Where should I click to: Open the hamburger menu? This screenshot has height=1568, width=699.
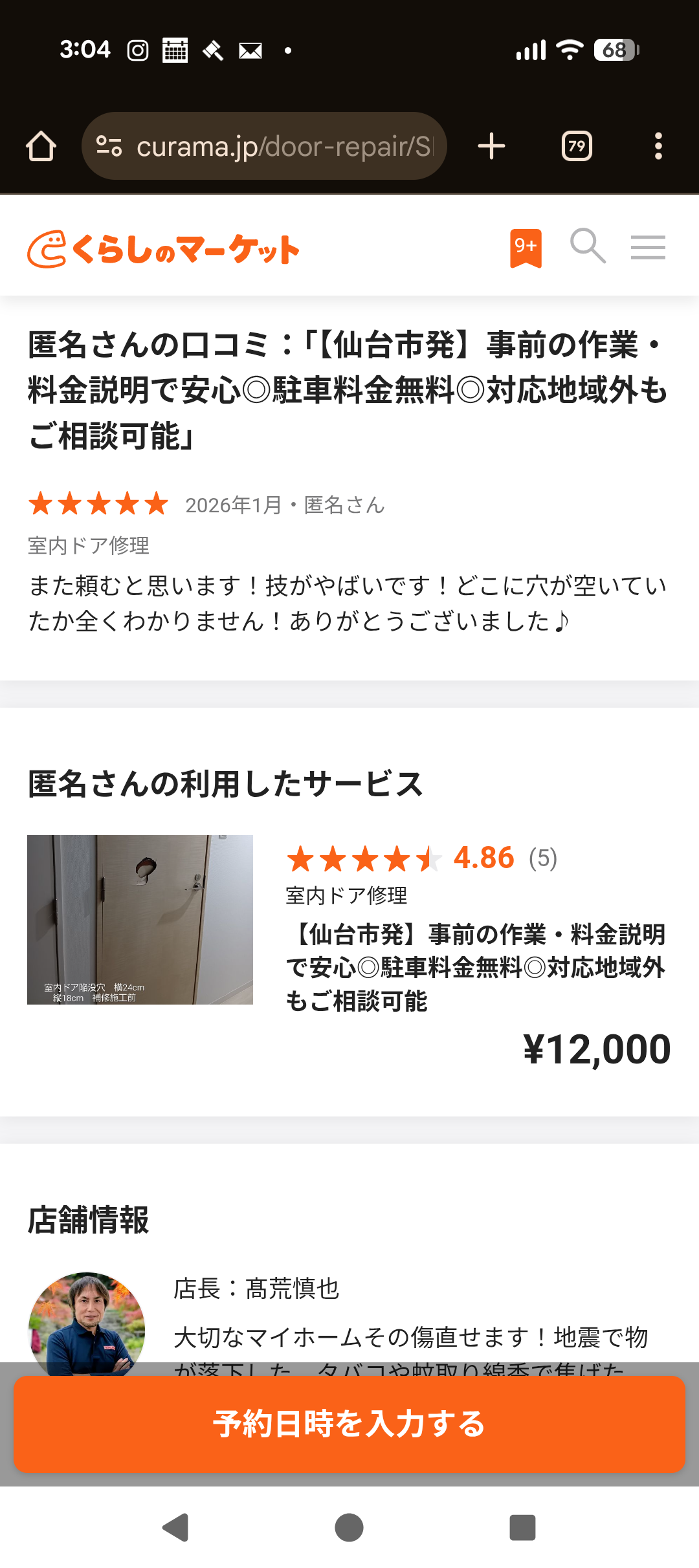[648, 247]
